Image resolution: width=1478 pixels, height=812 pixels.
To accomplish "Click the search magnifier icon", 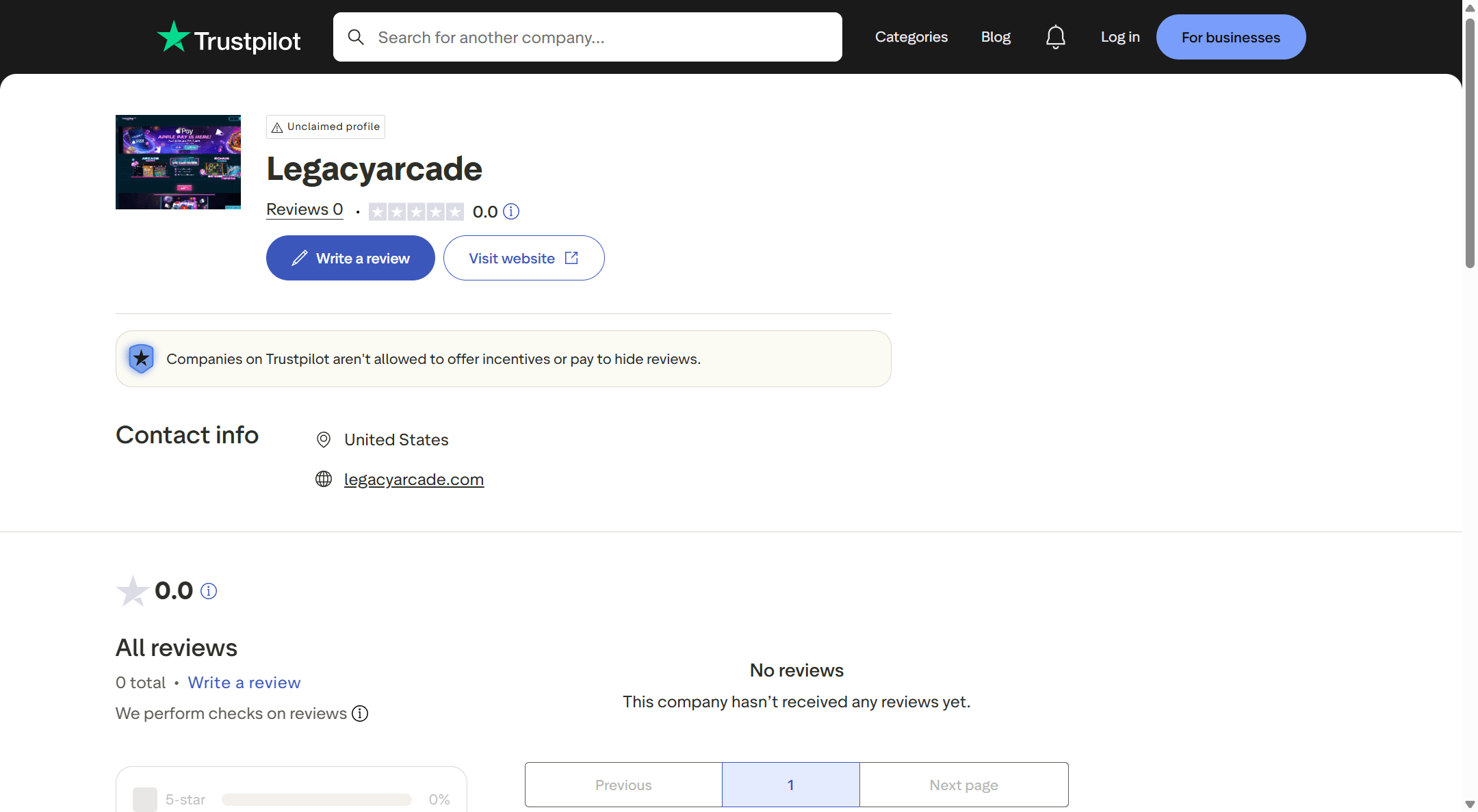I will click(x=356, y=37).
